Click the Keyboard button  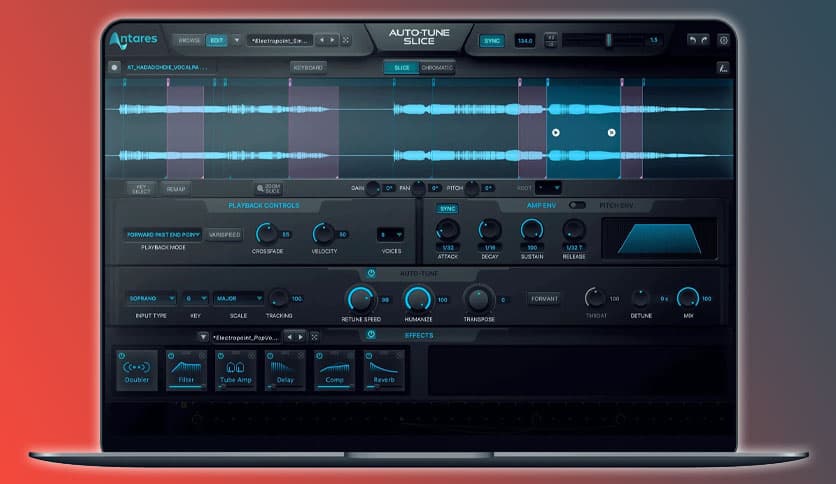tap(308, 68)
